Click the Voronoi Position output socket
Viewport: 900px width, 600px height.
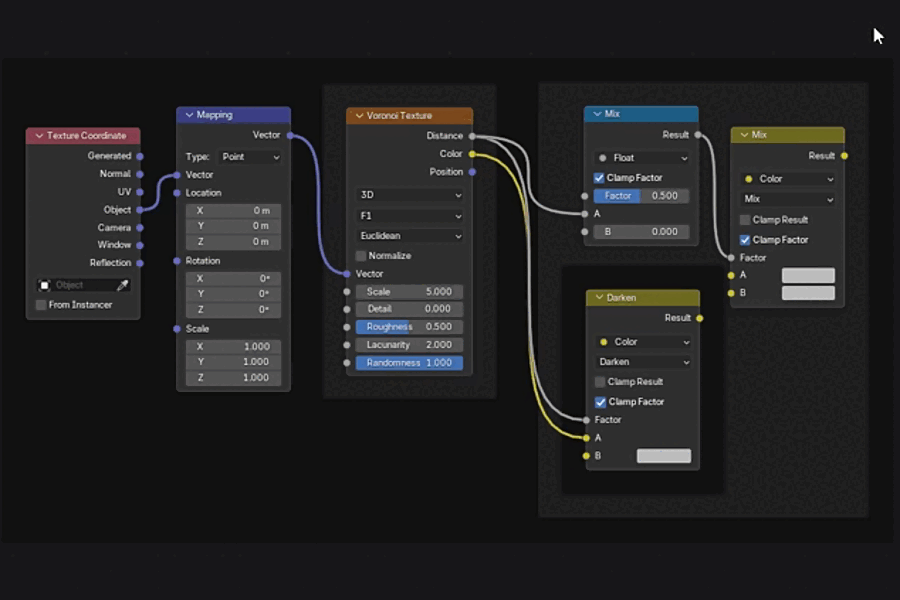[472, 172]
